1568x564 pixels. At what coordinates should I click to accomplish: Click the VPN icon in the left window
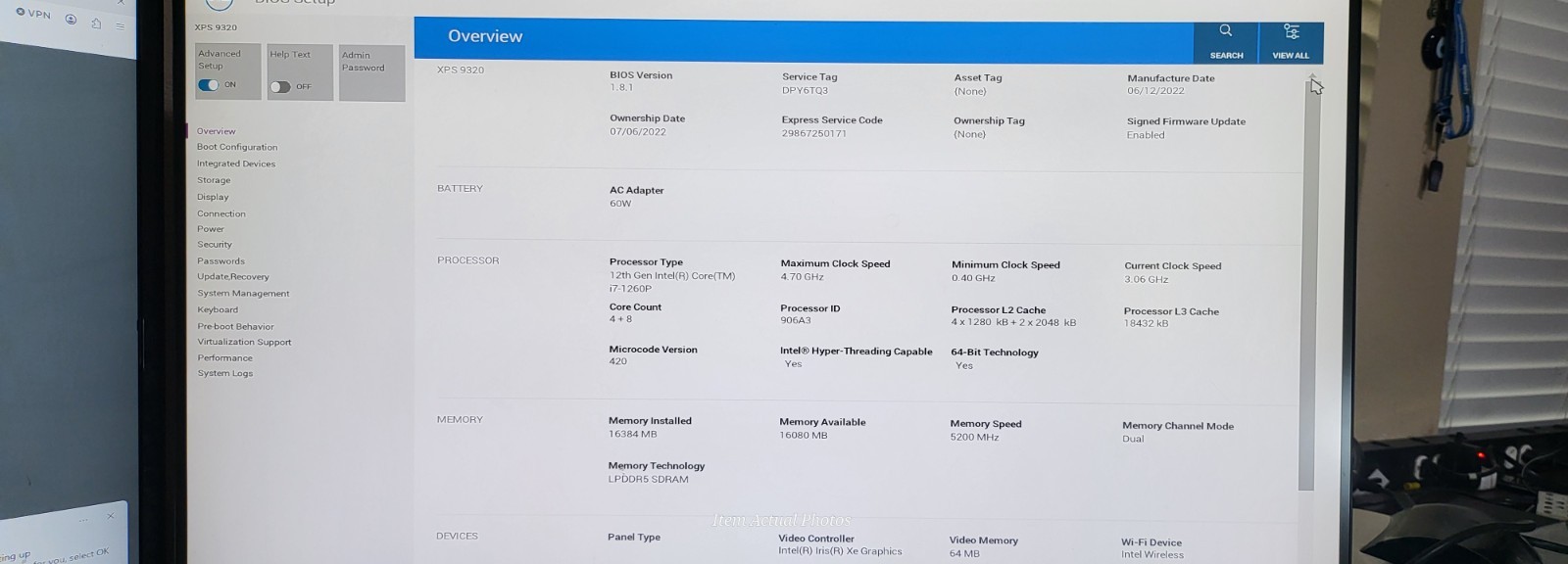[21, 12]
